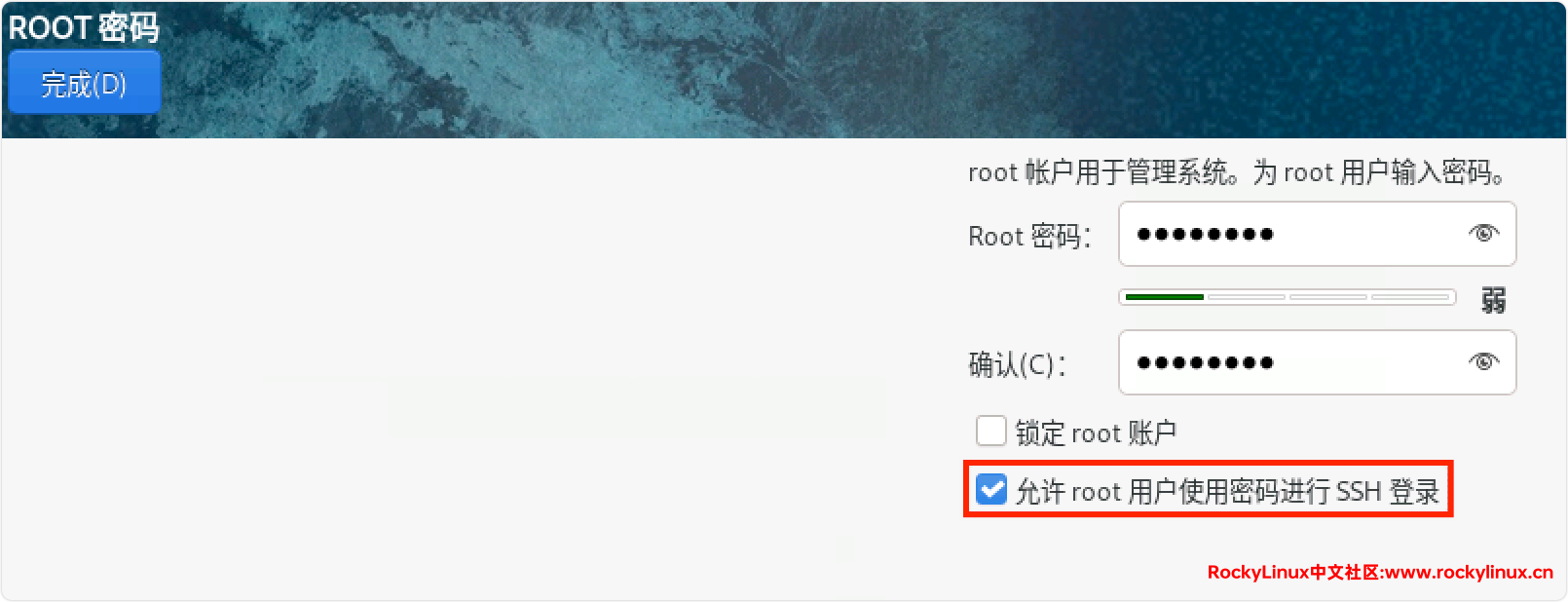The width and height of the screenshot is (1568, 602).
Task: Click the second empty strength bar segment
Action: (x=1328, y=296)
